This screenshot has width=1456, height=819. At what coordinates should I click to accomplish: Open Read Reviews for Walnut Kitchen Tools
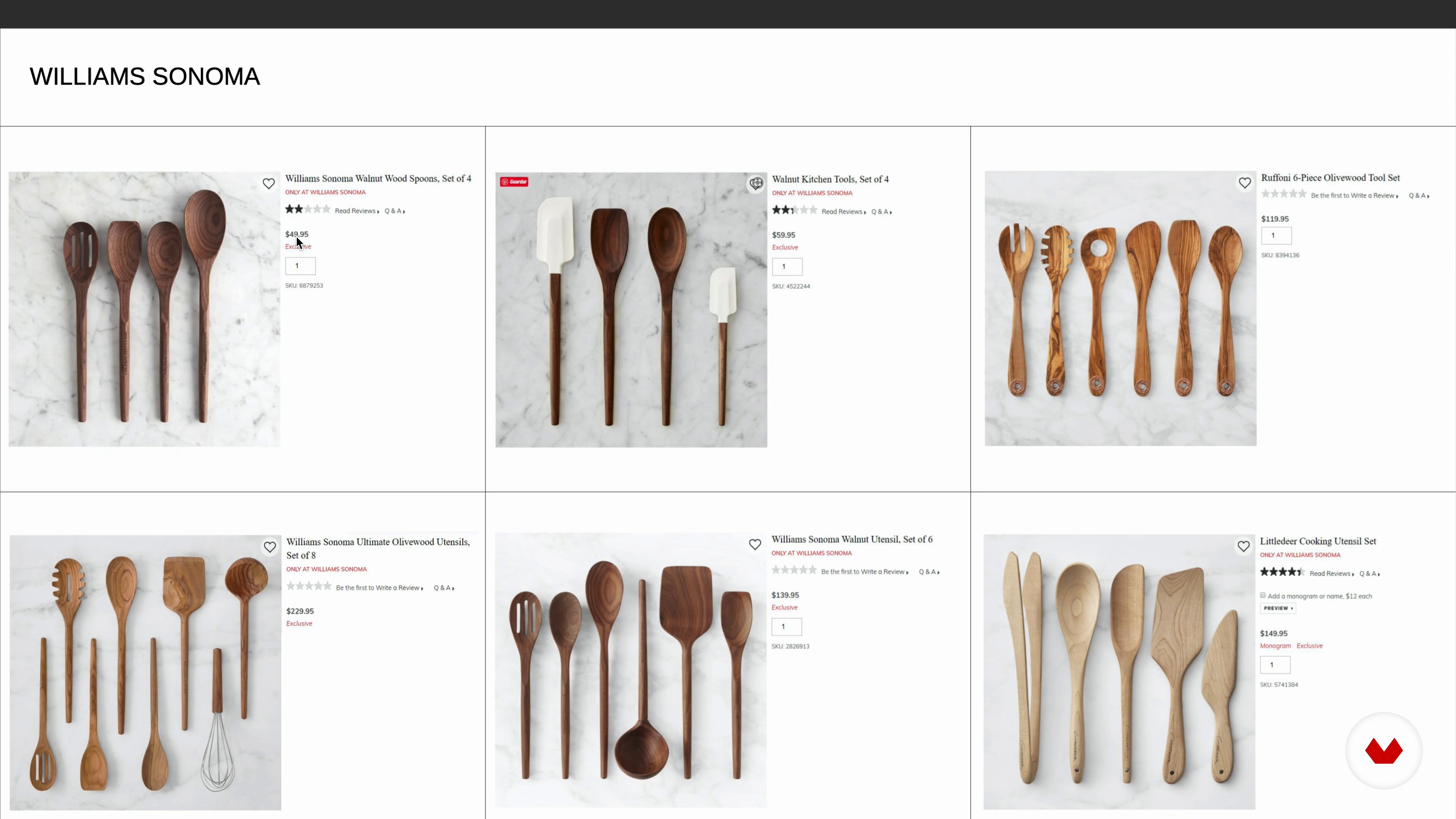[844, 212]
